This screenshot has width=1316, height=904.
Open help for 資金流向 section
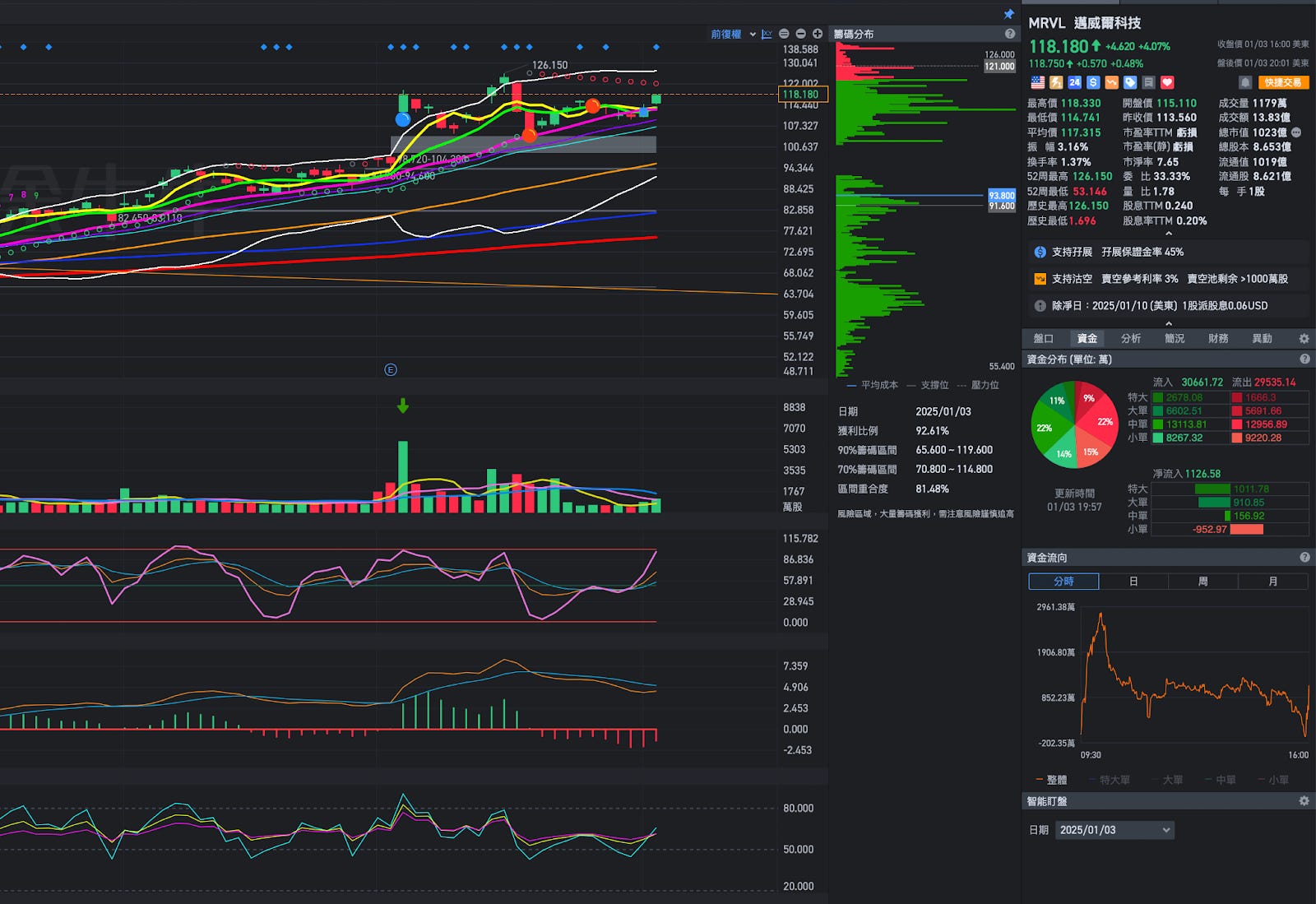coord(1304,558)
